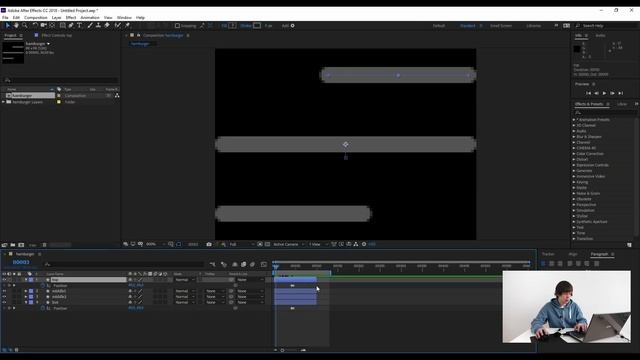Select the Selection arrow tool

click(7, 25)
